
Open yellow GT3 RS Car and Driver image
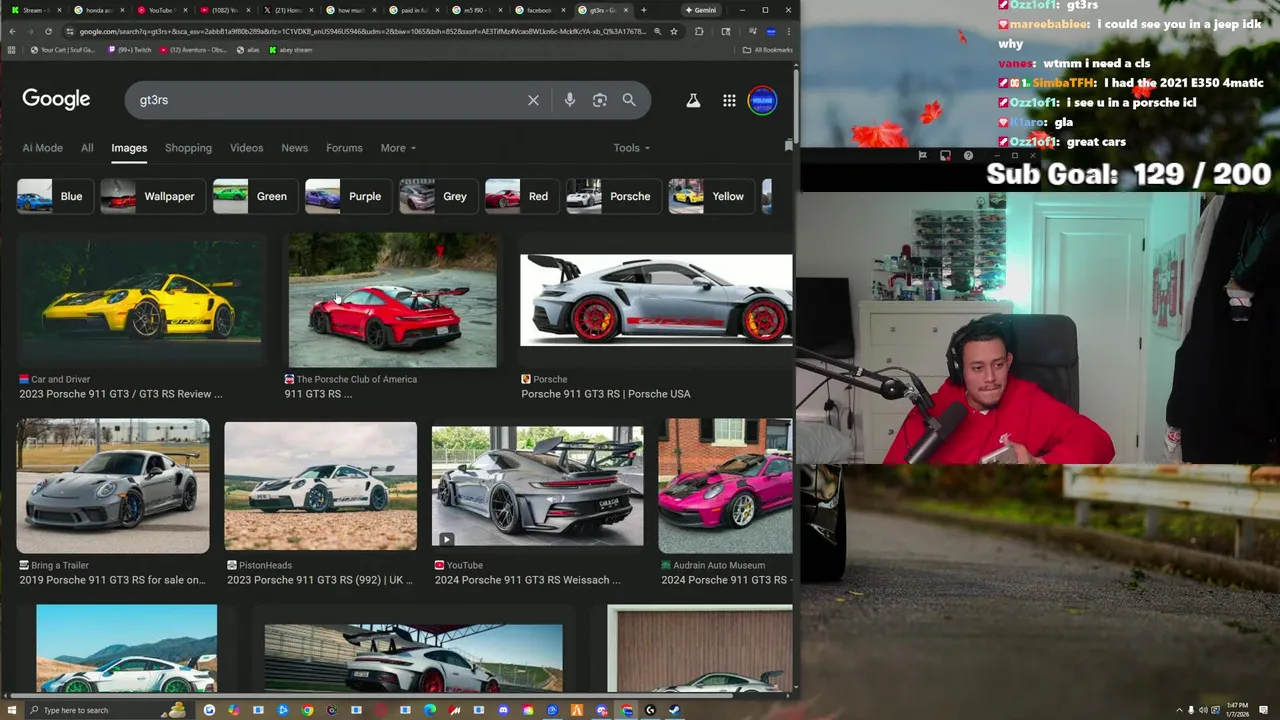click(141, 300)
